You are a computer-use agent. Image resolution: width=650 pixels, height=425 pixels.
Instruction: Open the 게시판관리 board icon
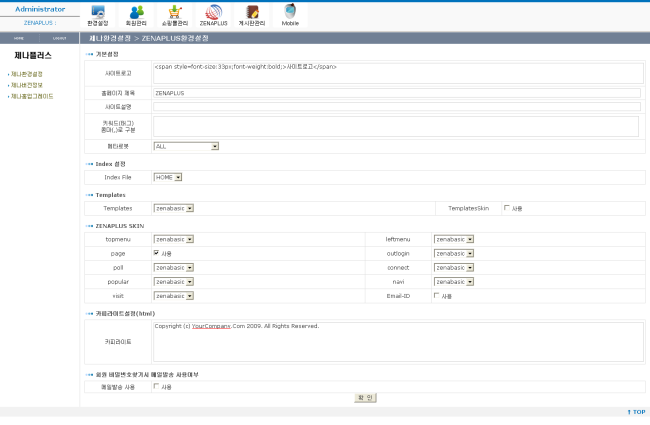[252, 14]
